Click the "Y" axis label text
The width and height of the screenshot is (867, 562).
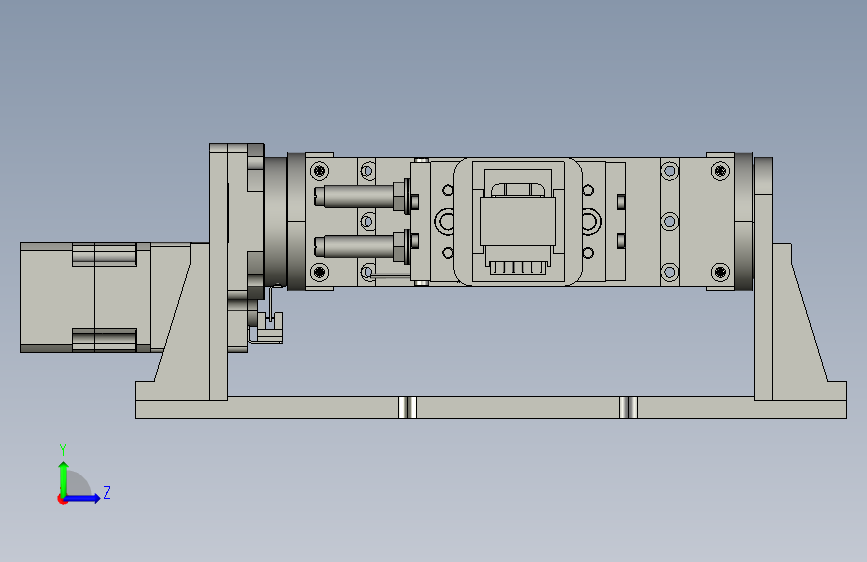point(63,450)
